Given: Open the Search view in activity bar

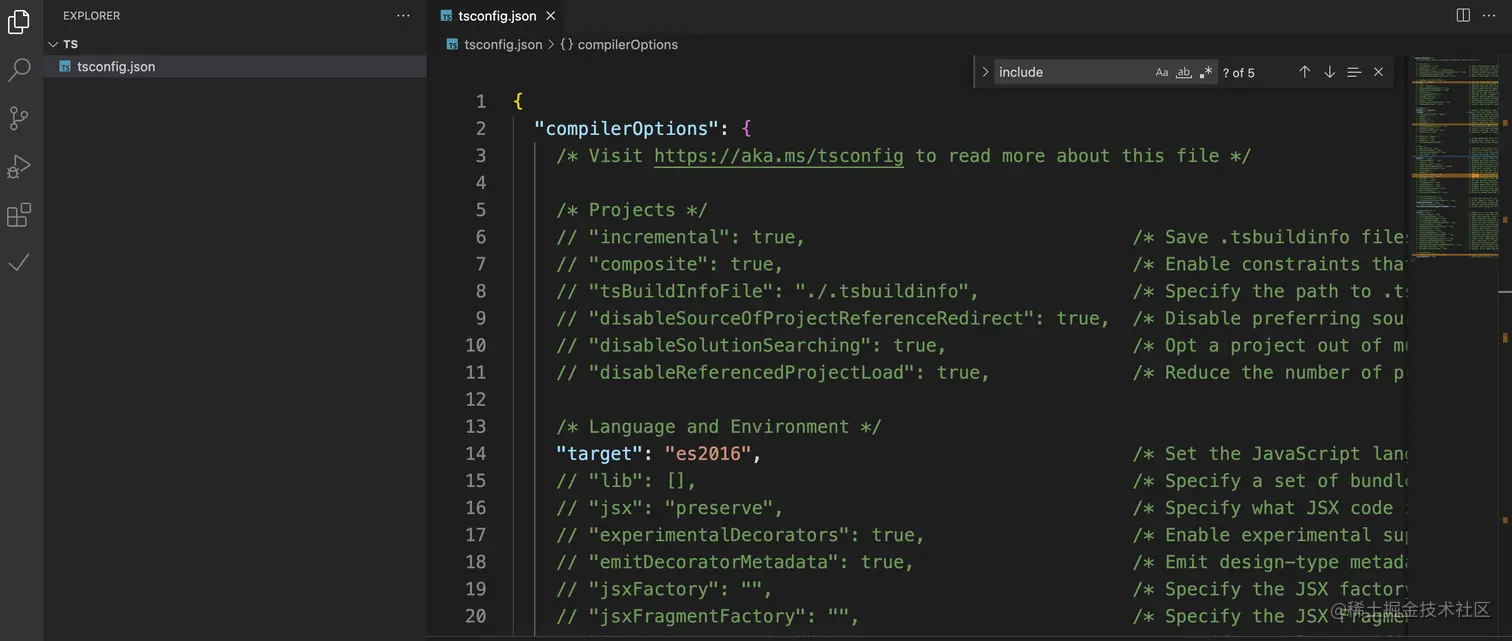Looking at the screenshot, I should pyautogui.click(x=19, y=70).
